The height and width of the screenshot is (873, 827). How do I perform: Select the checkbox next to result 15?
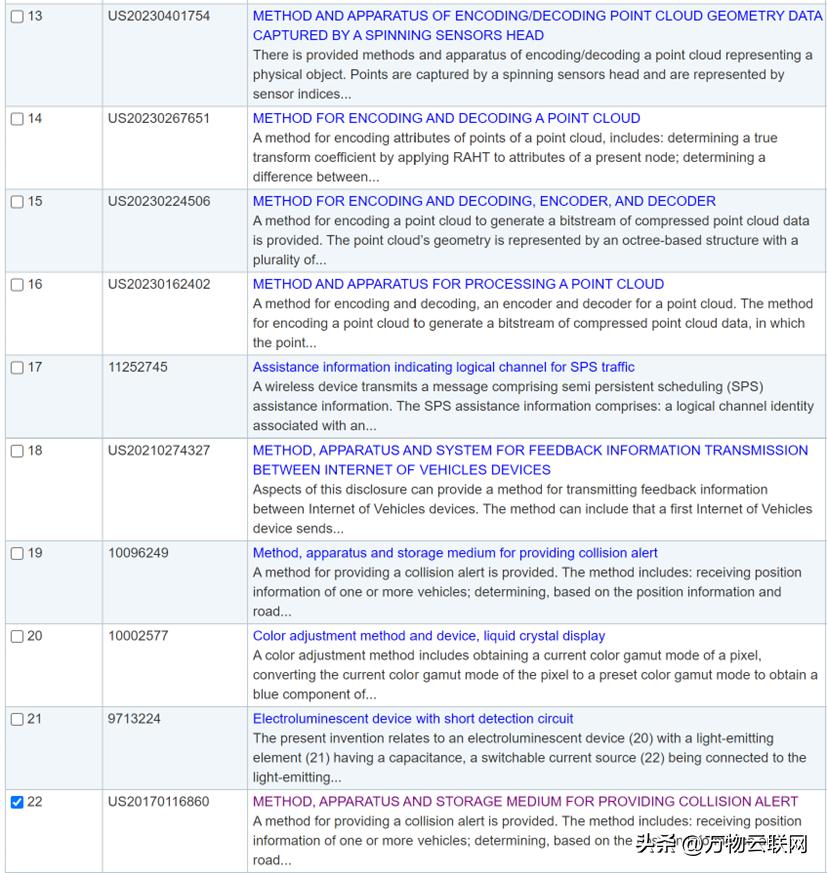[x=17, y=202]
